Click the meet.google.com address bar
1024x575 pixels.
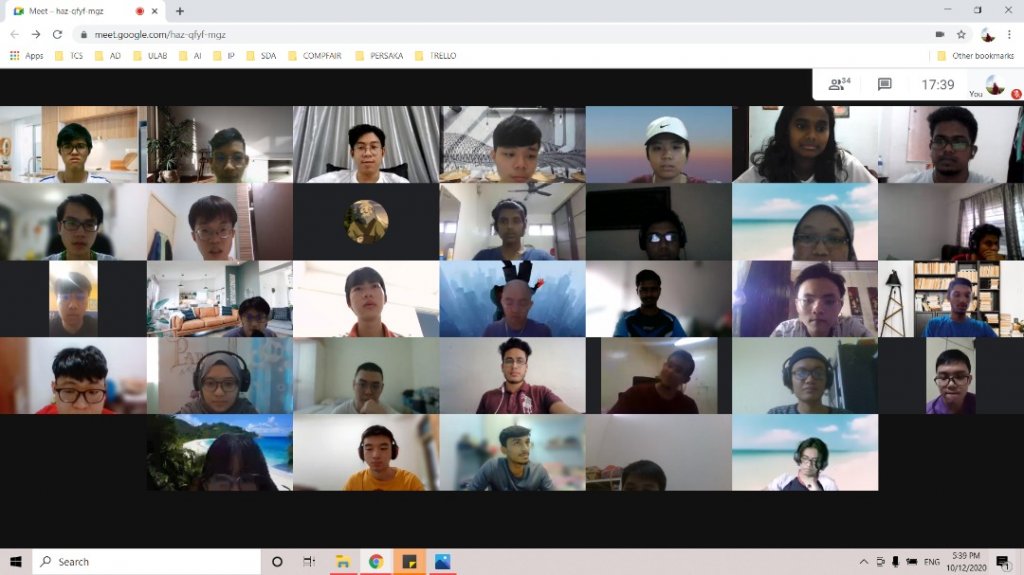coord(400,34)
